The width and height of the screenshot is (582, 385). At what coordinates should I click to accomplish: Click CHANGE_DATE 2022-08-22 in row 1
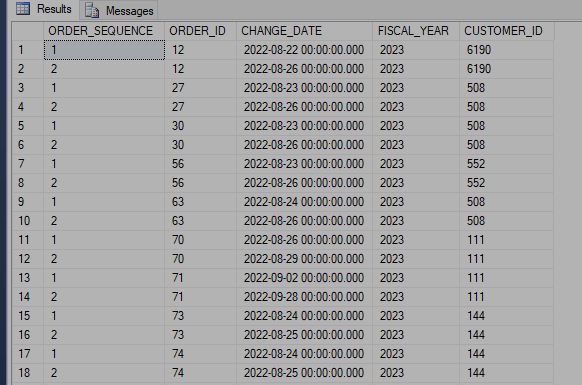[304, 50]
